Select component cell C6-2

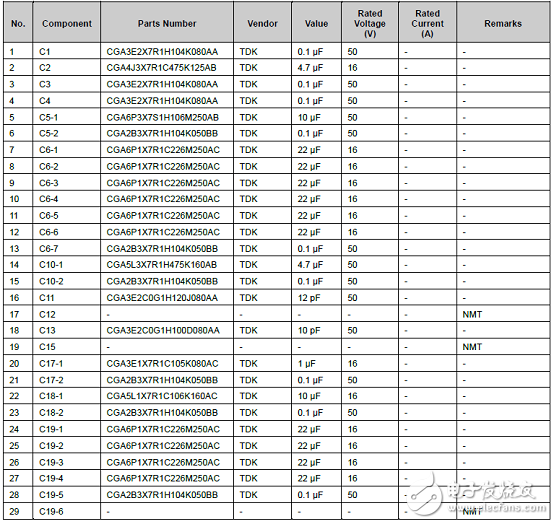pyautogui.click(x=67, y=166)
